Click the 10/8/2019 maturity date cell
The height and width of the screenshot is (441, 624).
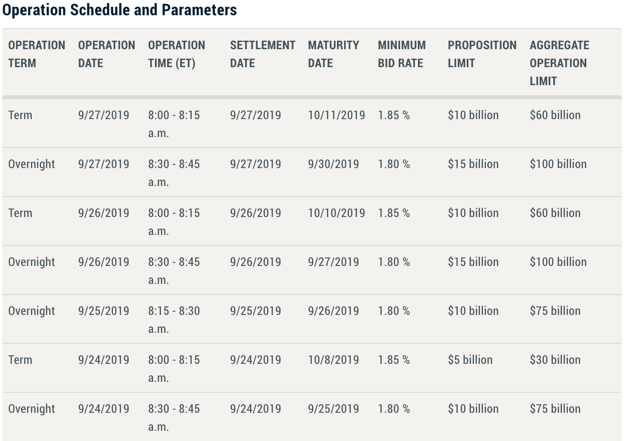click(333, 360)
